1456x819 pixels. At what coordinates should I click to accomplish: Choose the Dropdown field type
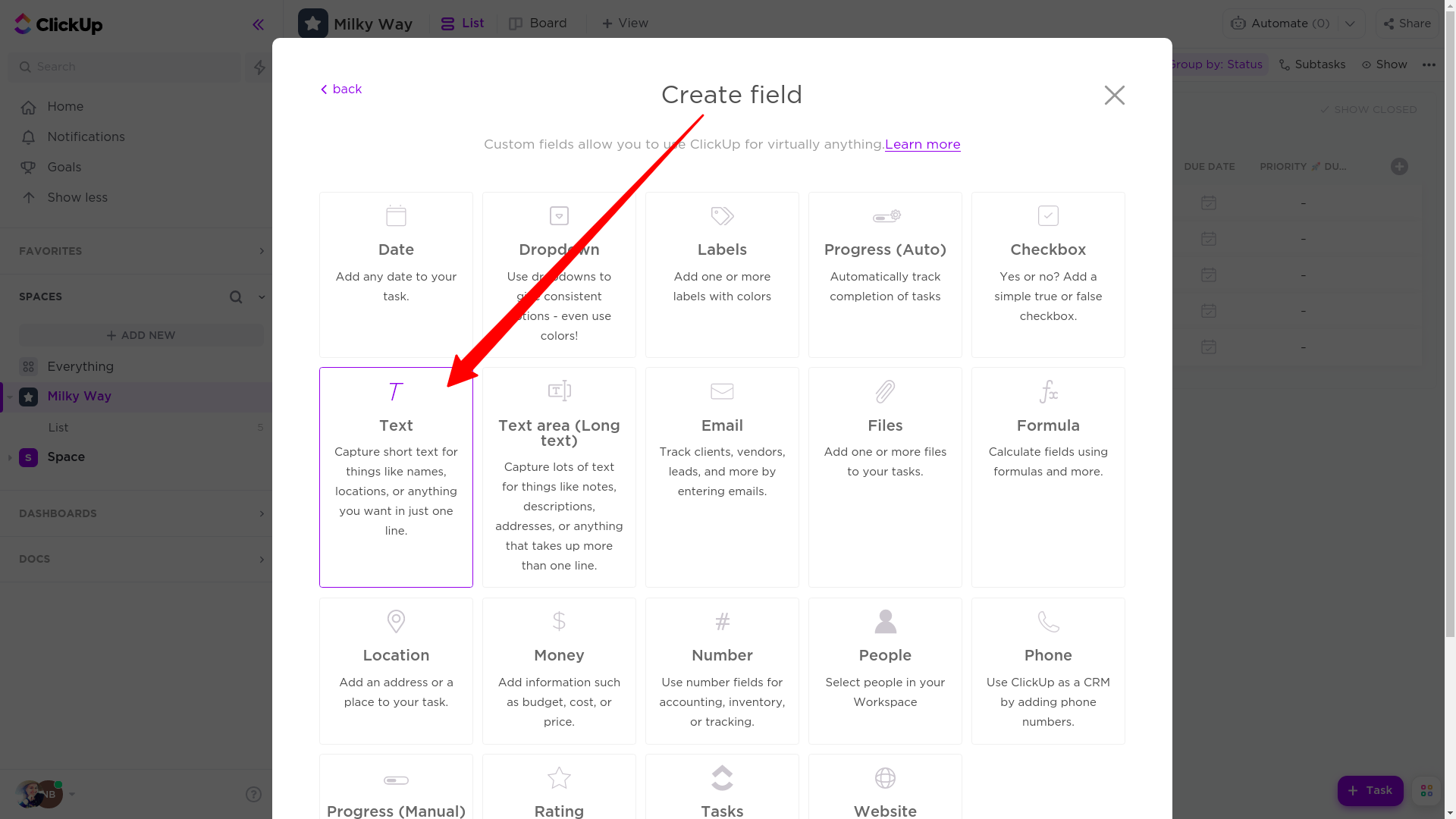[x=559, y=275]
